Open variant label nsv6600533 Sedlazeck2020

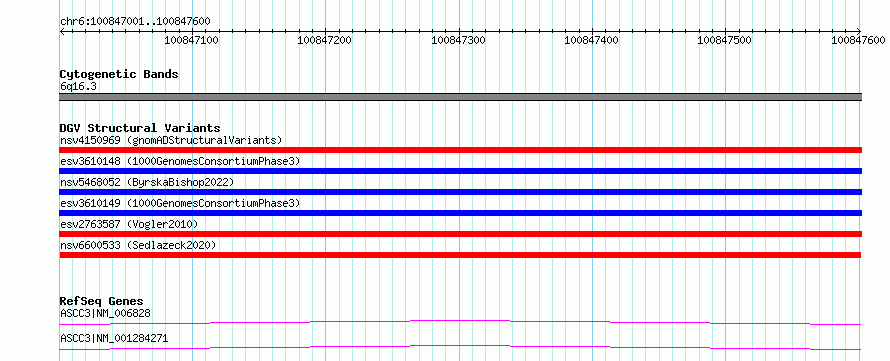pos(138,245)
